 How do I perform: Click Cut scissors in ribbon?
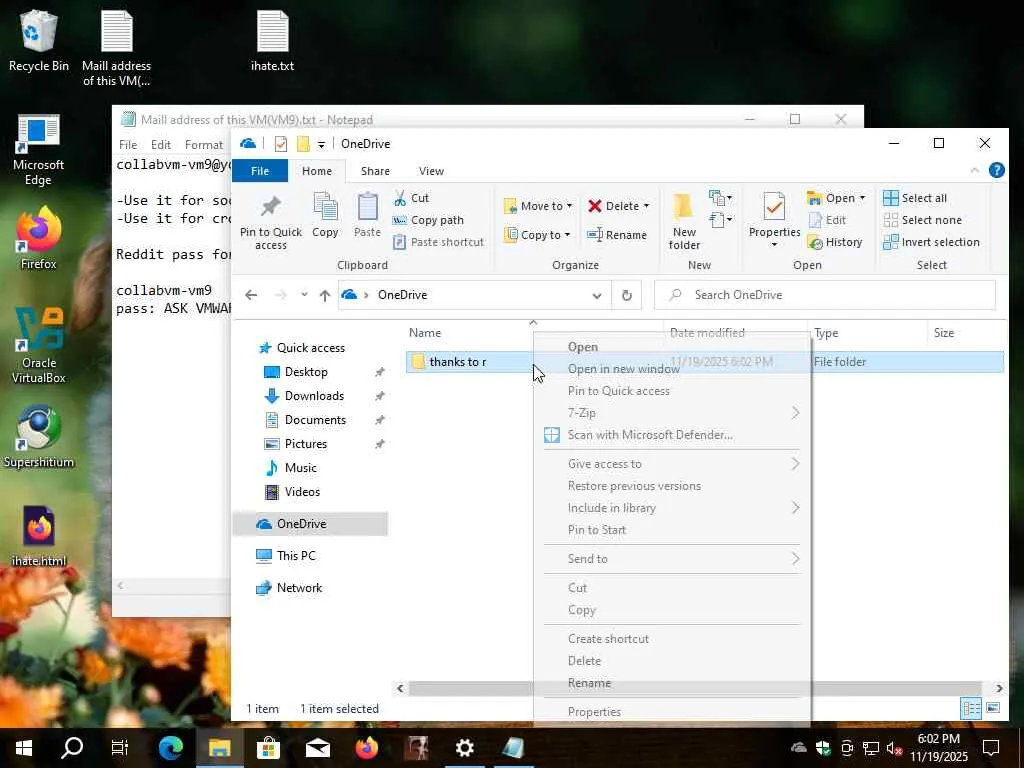(411, 198)
